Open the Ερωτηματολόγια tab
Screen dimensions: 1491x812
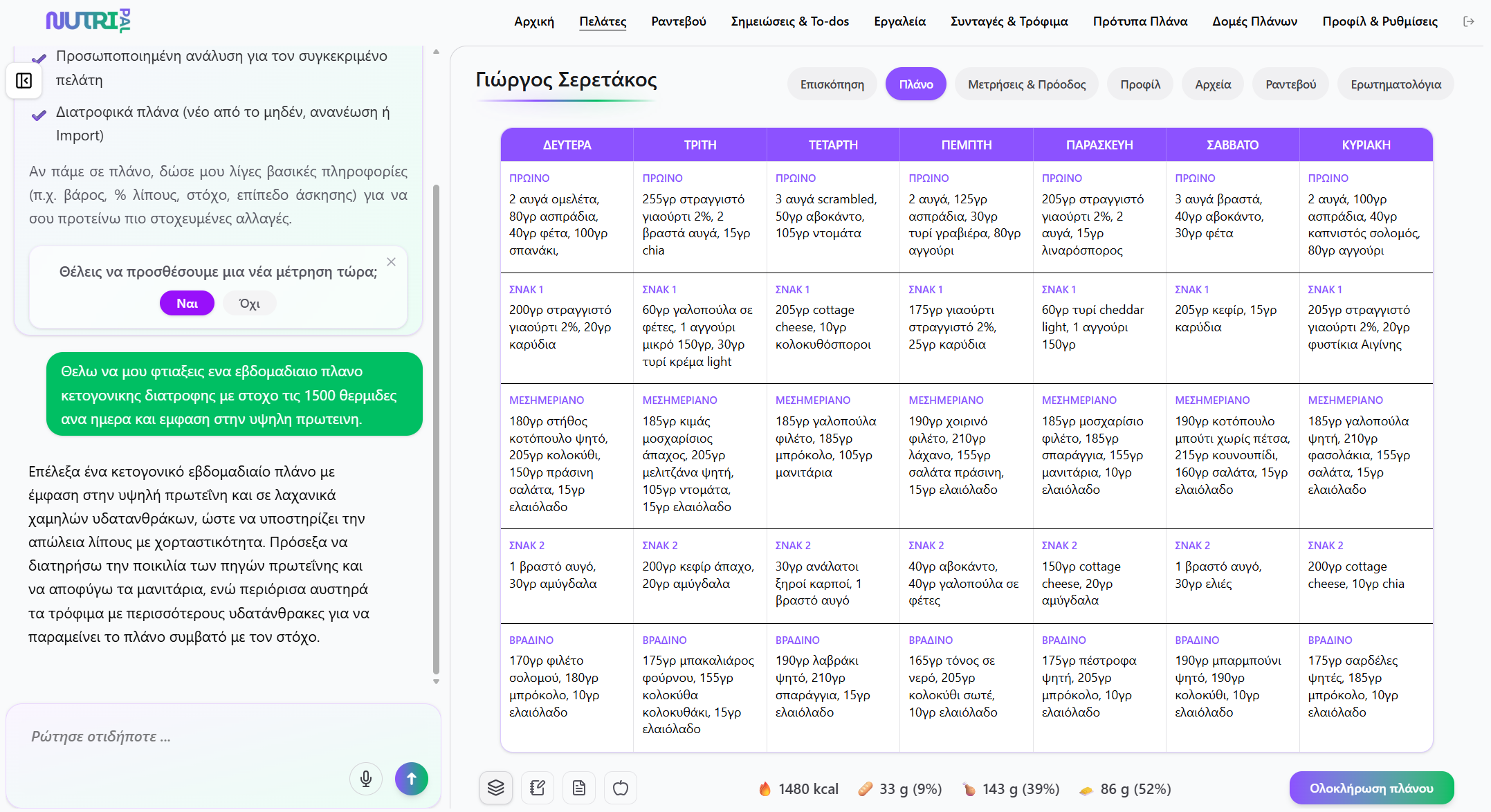pos(1396,84)
